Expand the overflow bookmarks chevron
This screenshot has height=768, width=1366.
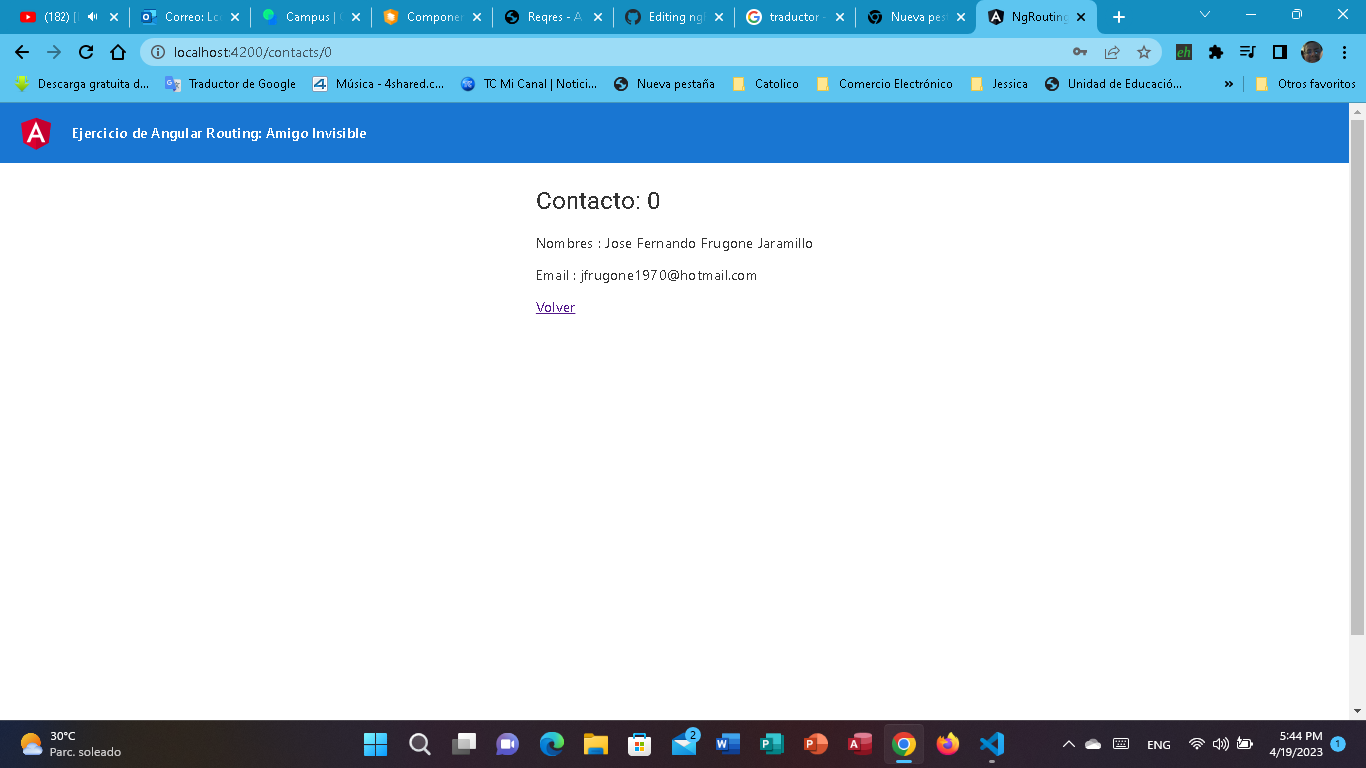pyautogui.click(x=1229, y=85)
